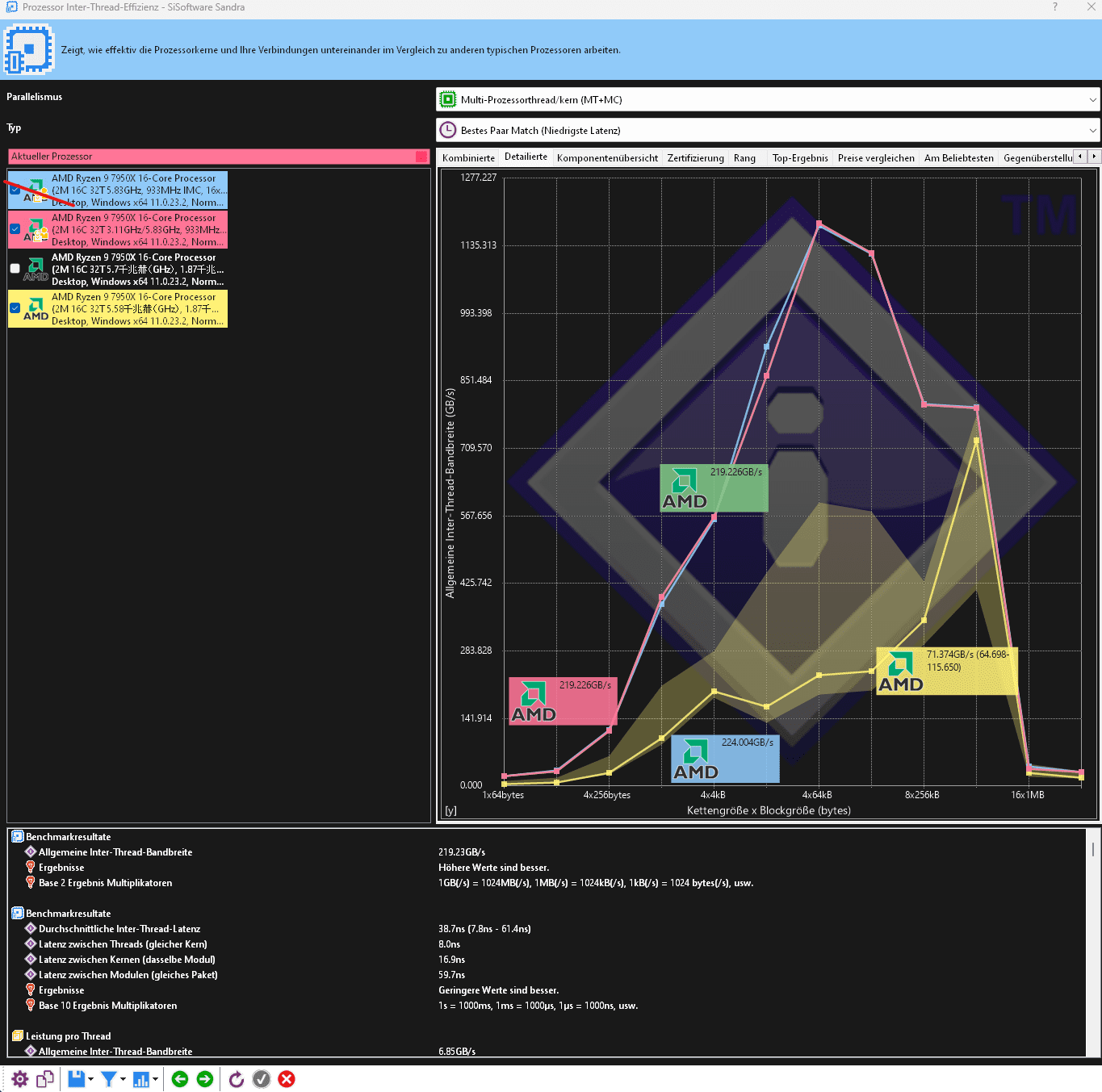The width and height of the screenshot is (1102, 1092).
Task: Click the red X cancel icon
Action: click(x=287, y=1079)
